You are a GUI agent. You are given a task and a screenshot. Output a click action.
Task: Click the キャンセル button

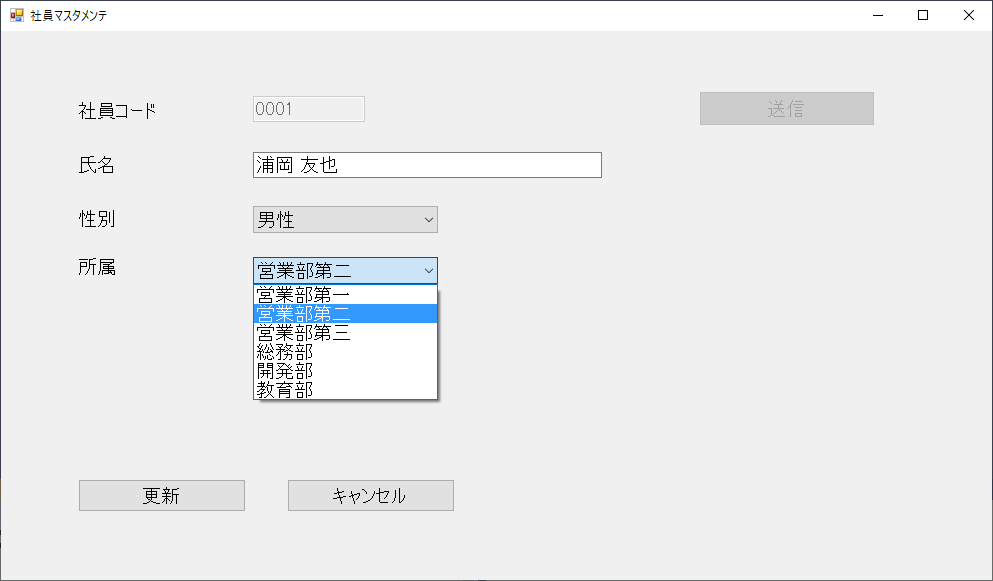[x=370, y=495]
